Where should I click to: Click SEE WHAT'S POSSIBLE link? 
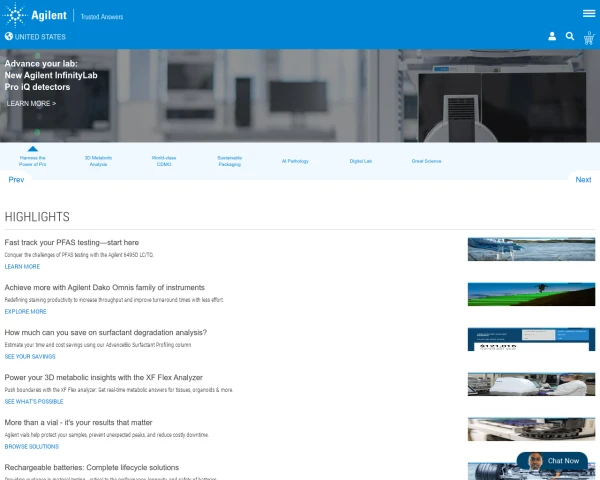34,402
